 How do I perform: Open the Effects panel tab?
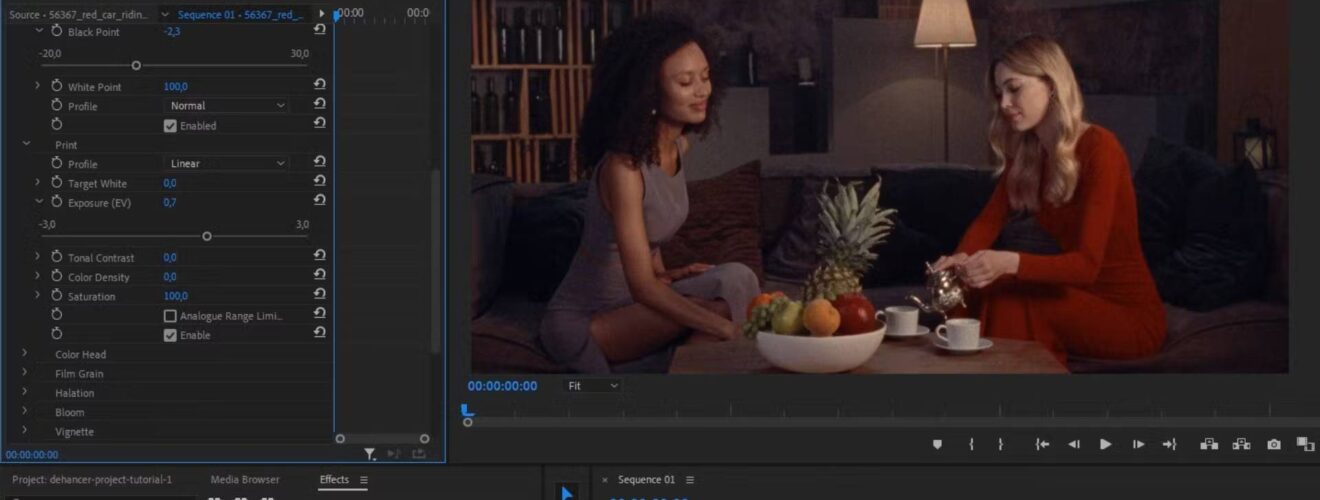[334, 480]
